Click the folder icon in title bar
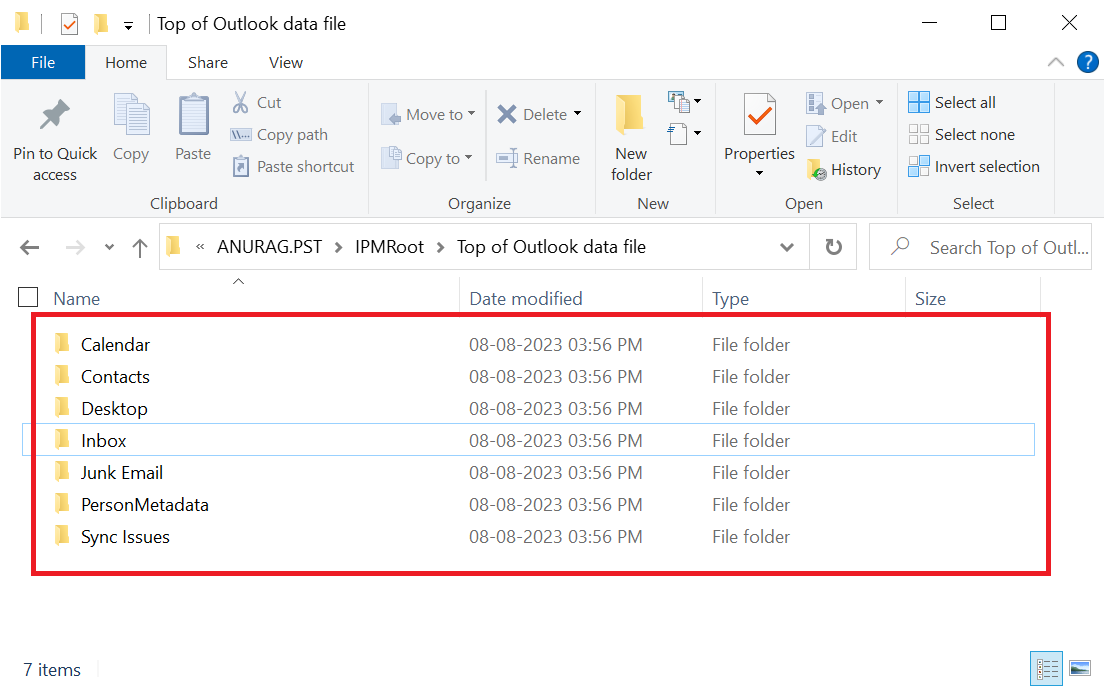 [x=22, y=23]
